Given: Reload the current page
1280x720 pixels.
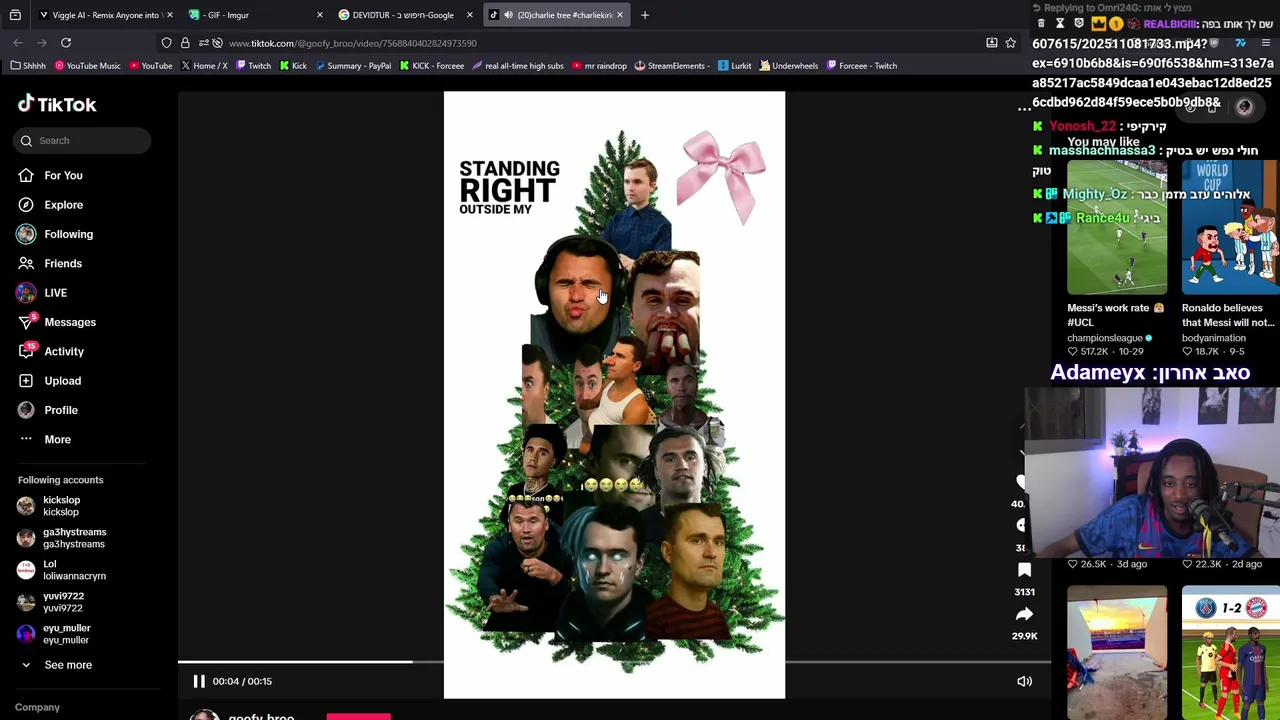Looking at the screenshot, I should pos(66,43).
